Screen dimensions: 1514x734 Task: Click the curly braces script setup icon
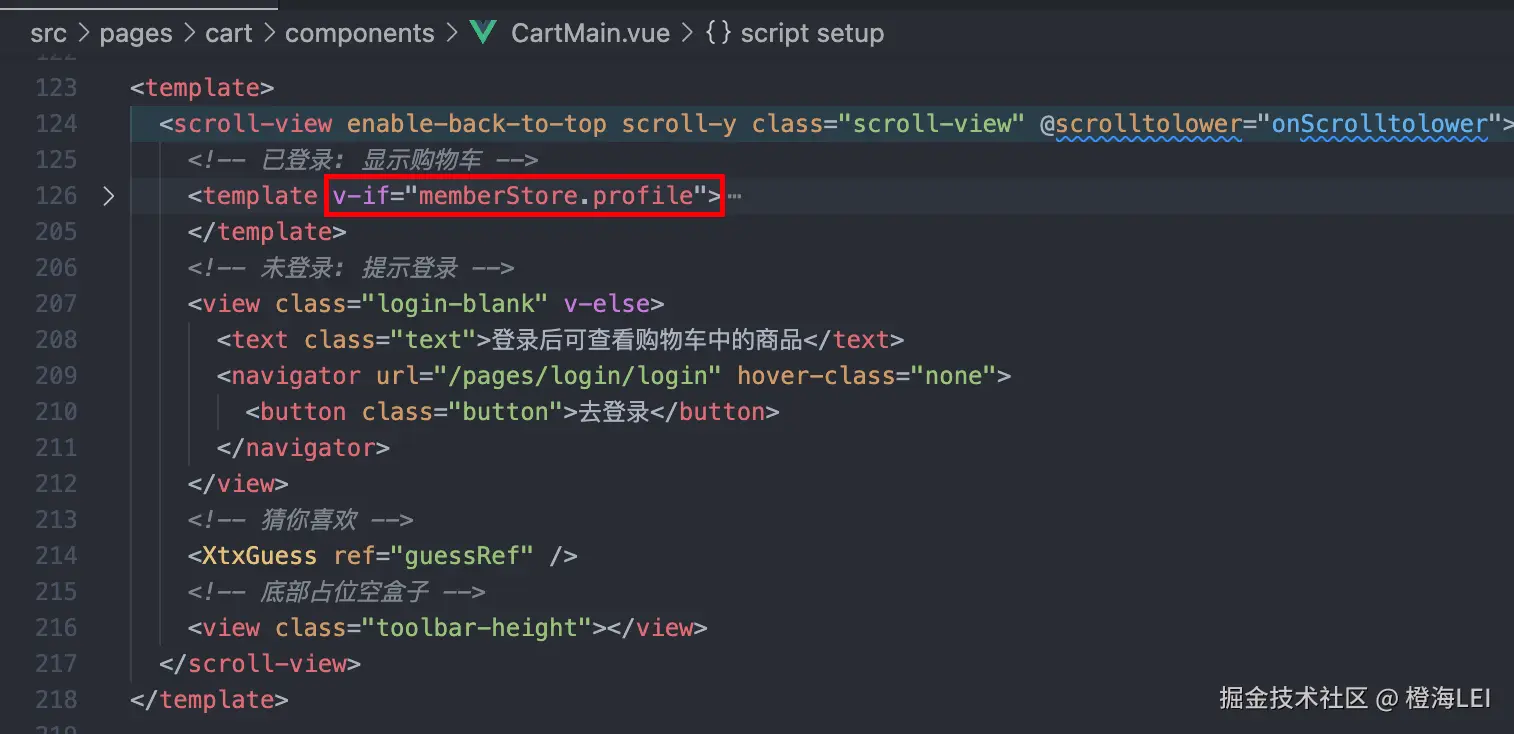718,33
